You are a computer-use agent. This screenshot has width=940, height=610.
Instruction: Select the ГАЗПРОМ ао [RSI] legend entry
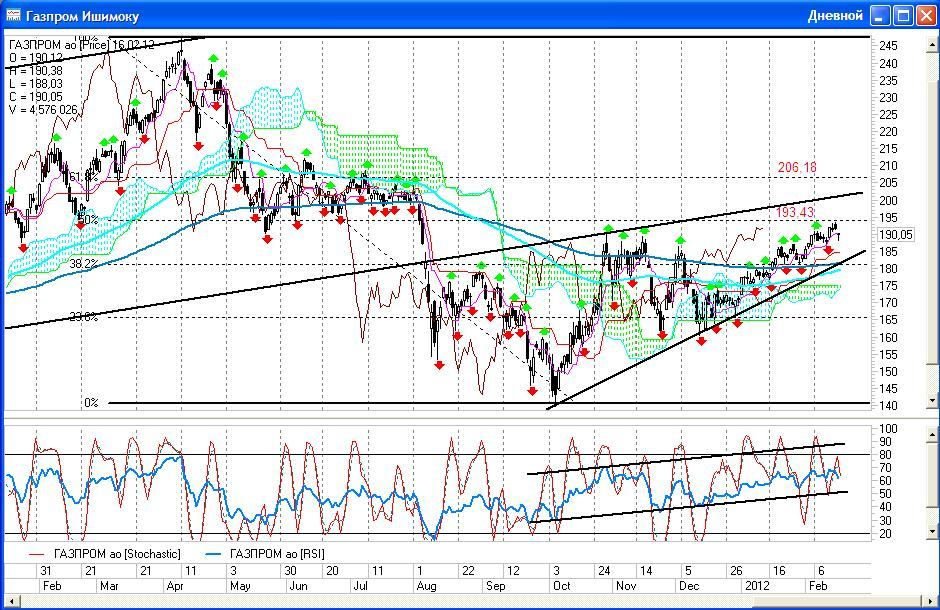coord(266,554)
